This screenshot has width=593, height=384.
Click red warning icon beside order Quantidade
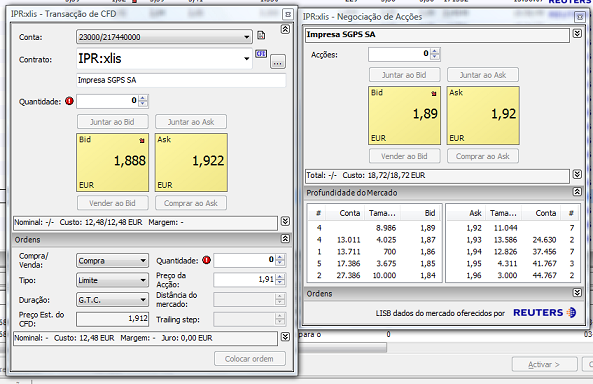click(206, 260)
